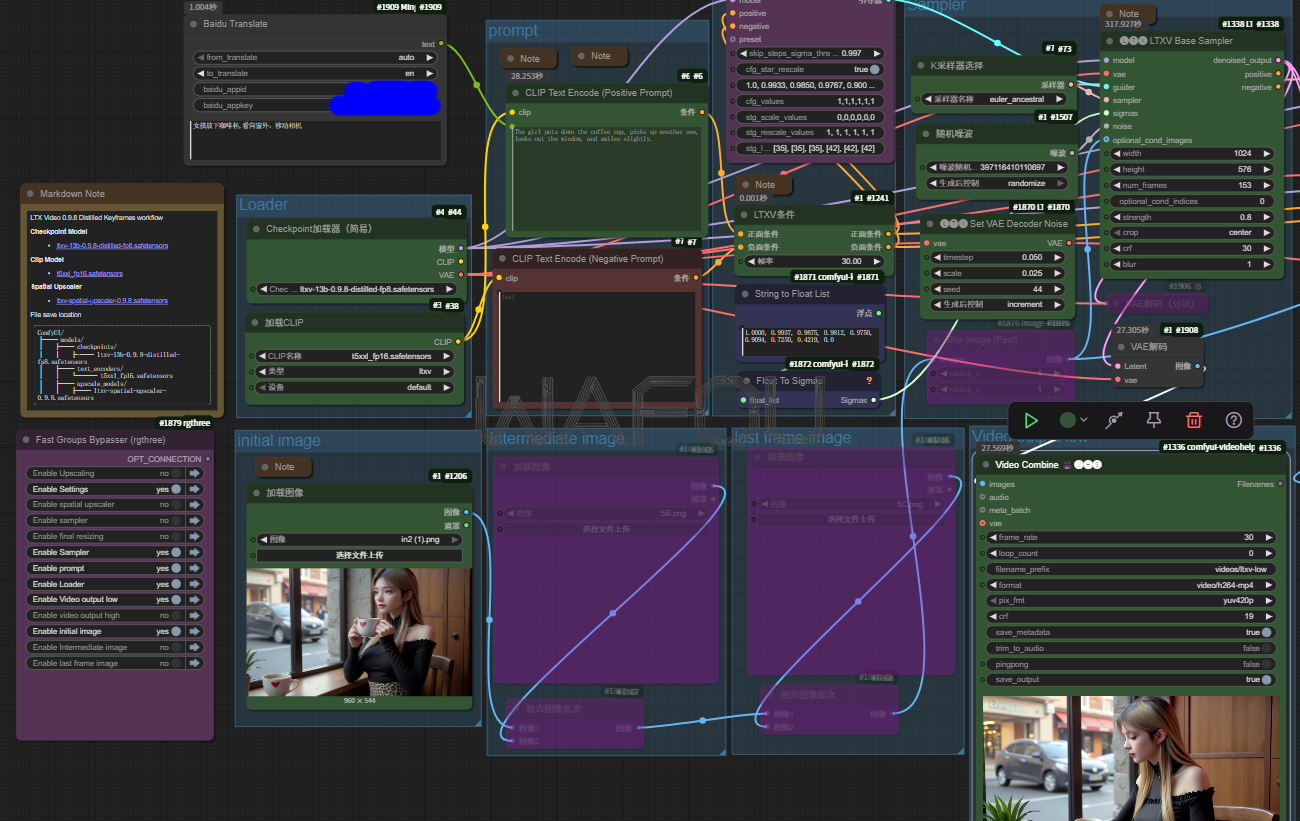This screenshot has width=1300, height=821.
Task: Collapse String to Float List node via title dot
Action: click(x=745, y=294)
